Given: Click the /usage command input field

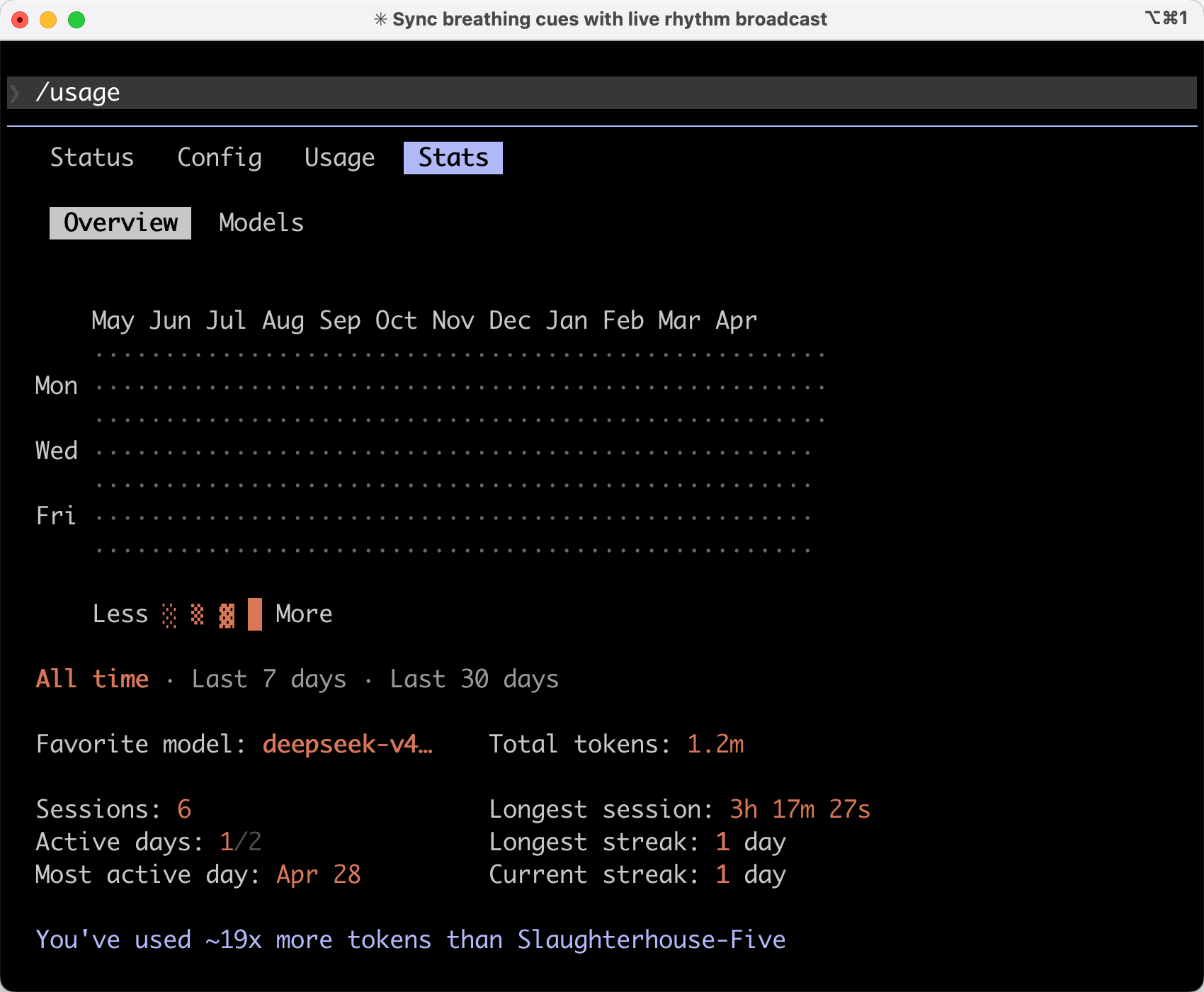Looking at the screenshot, I should pos(602,93).
